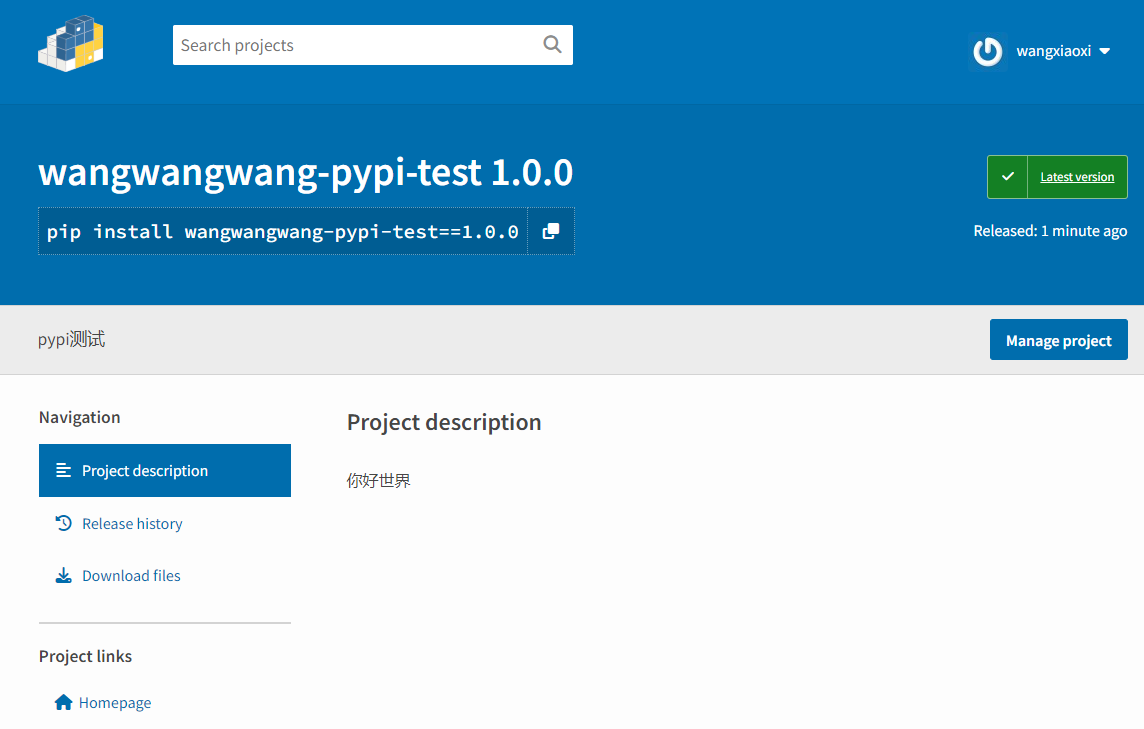Visit the project Homepage link
This screenshot has height=729, width=1144.
pos(115,703)
